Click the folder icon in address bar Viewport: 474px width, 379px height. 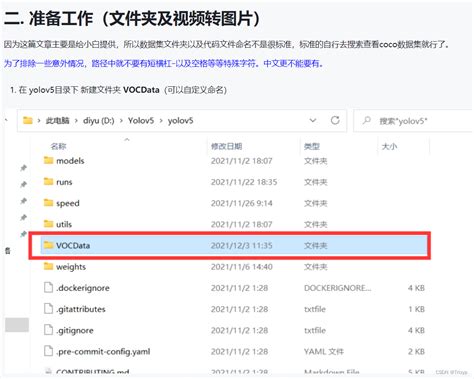[x=28, y=120]
